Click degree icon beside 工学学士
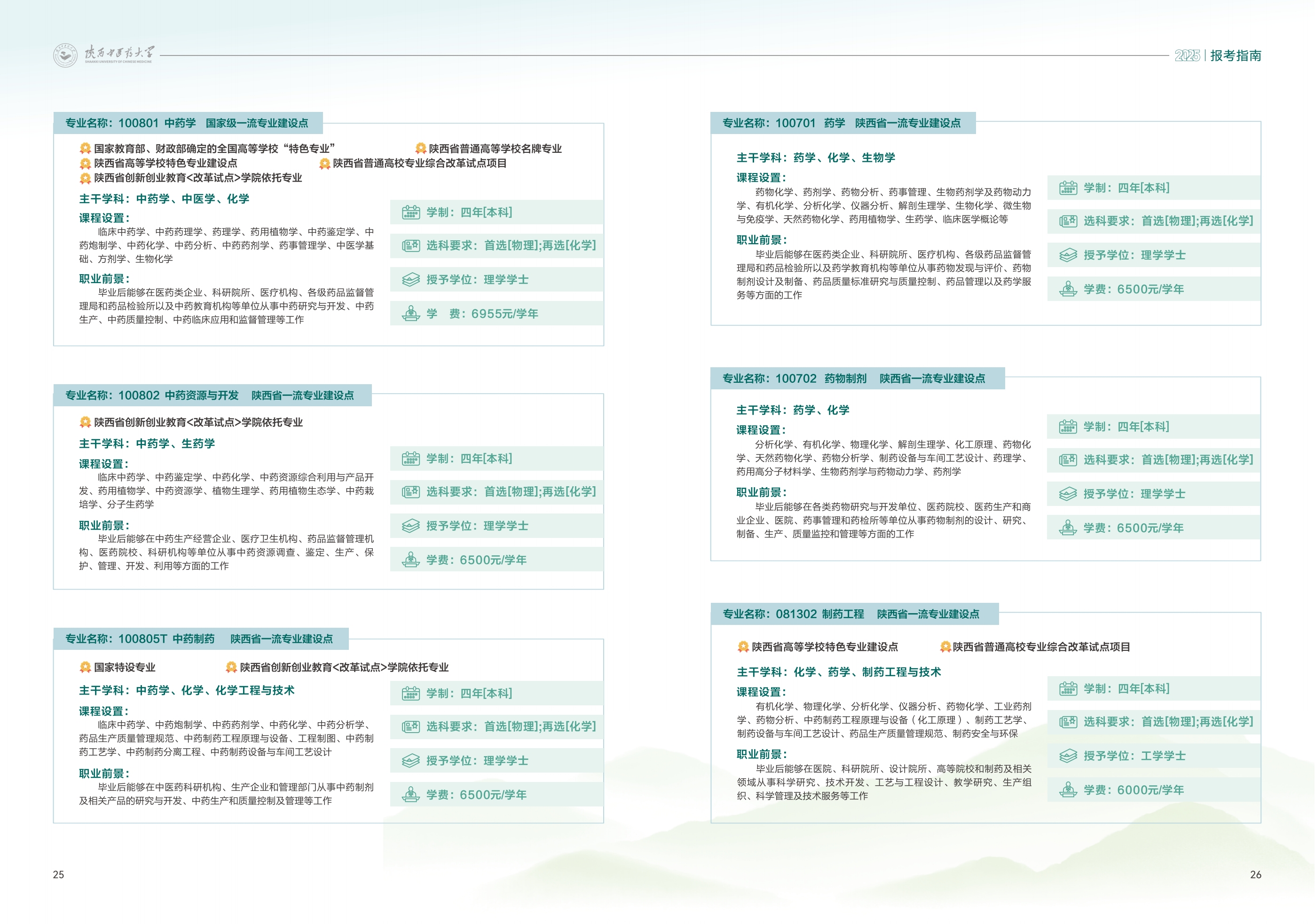 pyautogui.click(x=1068, y=756)
